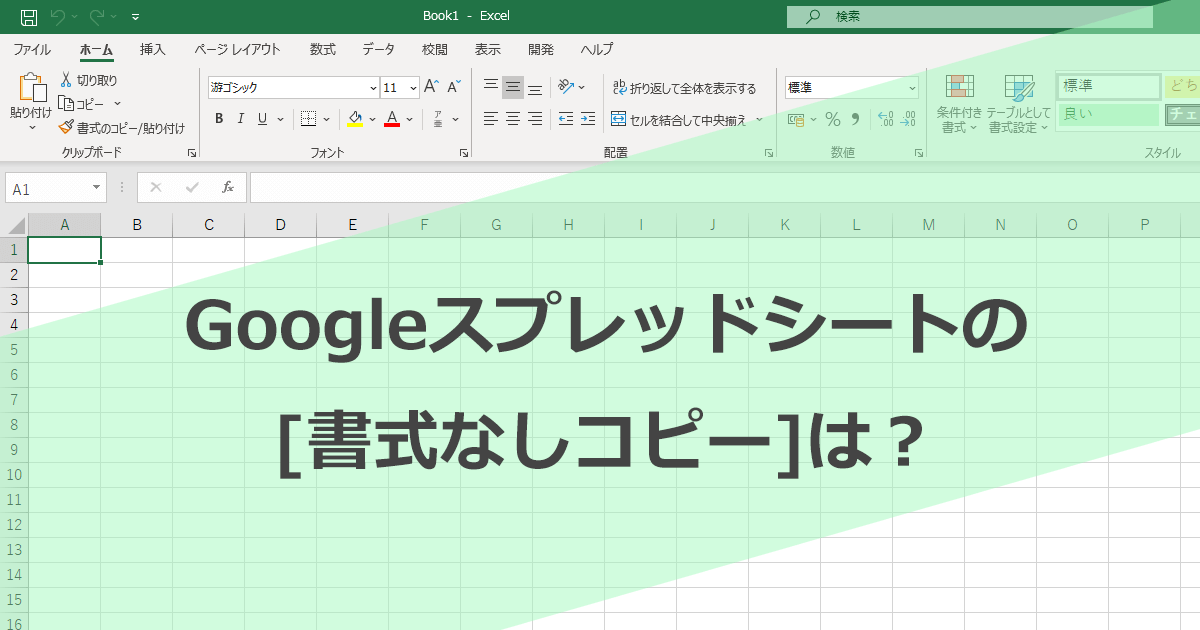Click the Undo arrow icon
The image size is (1200, 630).
pos(58,17)
